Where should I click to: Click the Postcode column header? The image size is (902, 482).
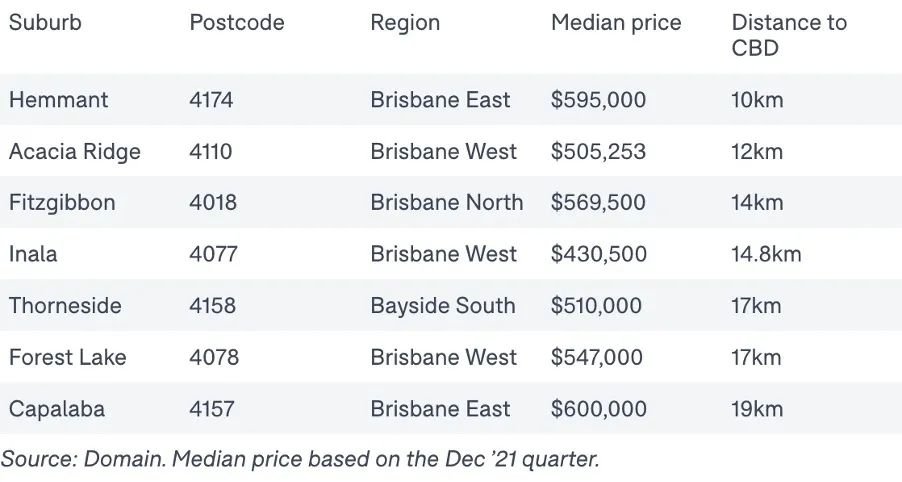236,23
